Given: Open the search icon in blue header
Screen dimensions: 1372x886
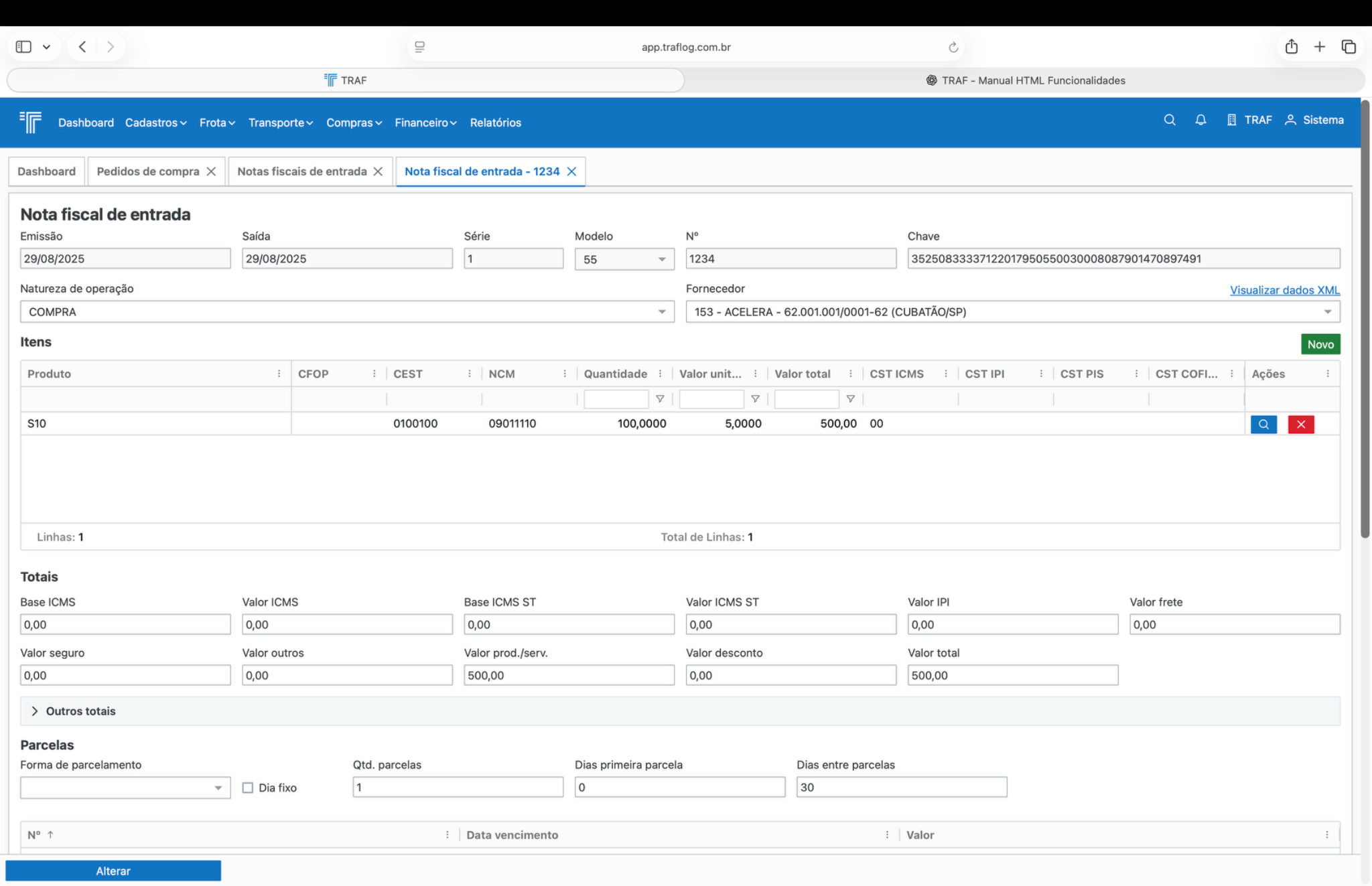Looking at the screenshot, I should 1169,120.
